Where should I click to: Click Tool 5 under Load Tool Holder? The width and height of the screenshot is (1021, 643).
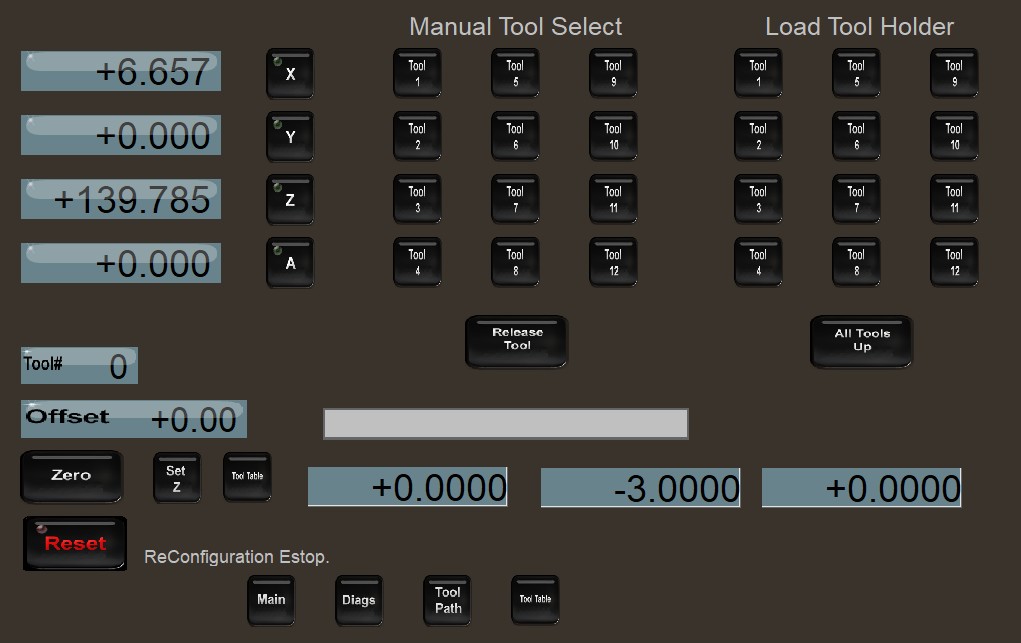click(x=856, y=73)
